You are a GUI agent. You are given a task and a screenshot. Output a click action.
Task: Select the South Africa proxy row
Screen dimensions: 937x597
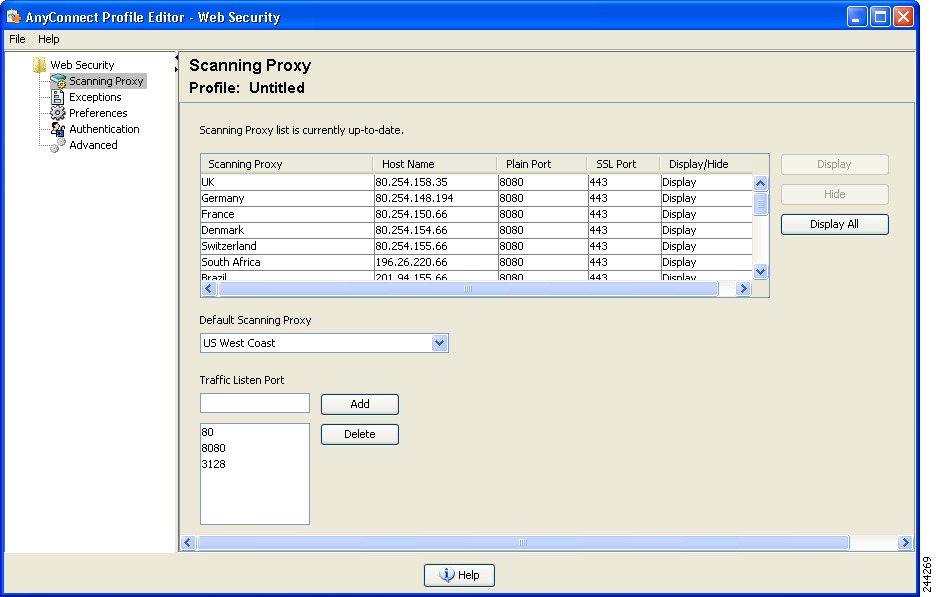pos(476,262)
